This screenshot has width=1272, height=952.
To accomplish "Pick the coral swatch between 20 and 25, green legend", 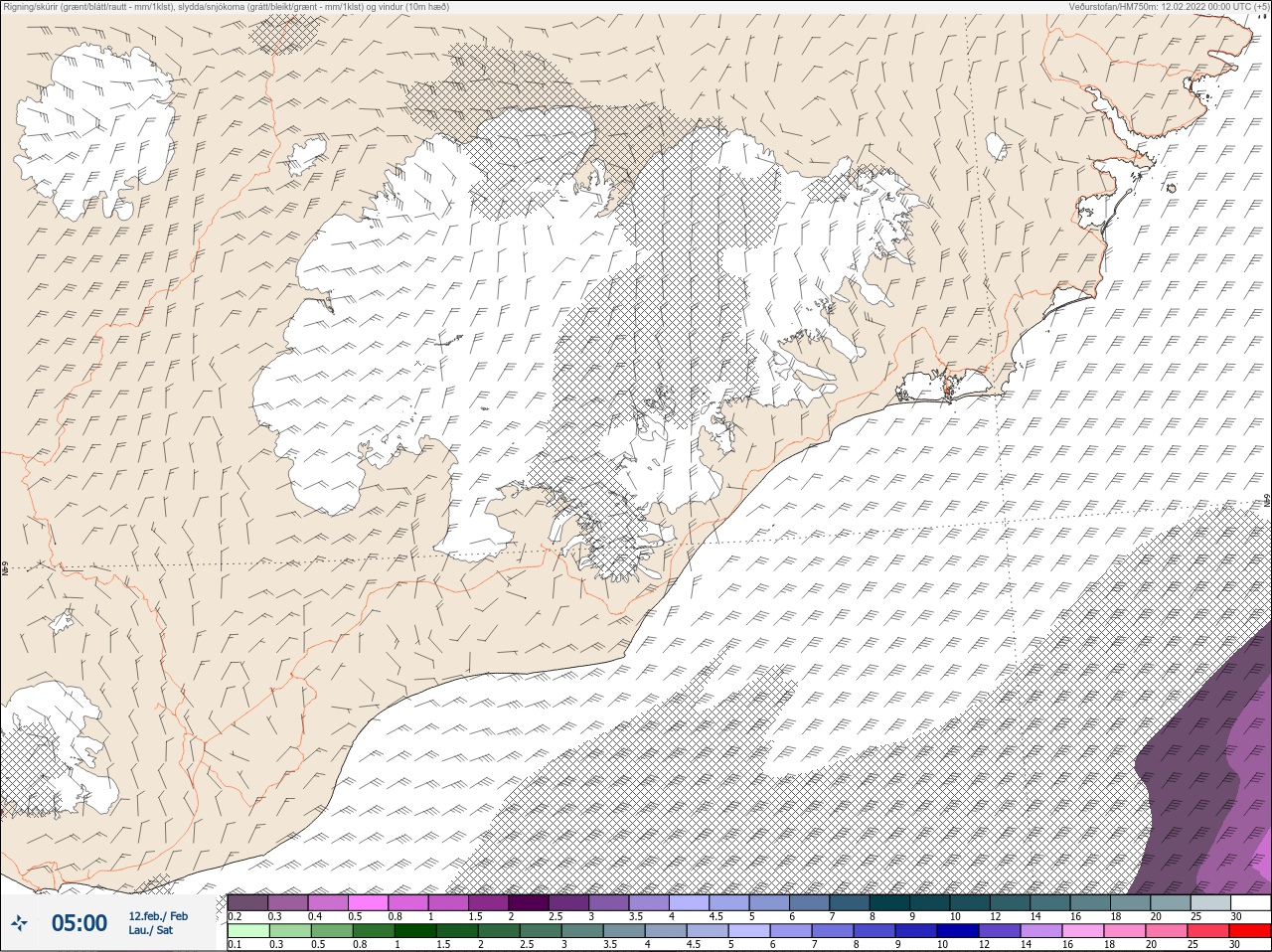I will 1167,932.
